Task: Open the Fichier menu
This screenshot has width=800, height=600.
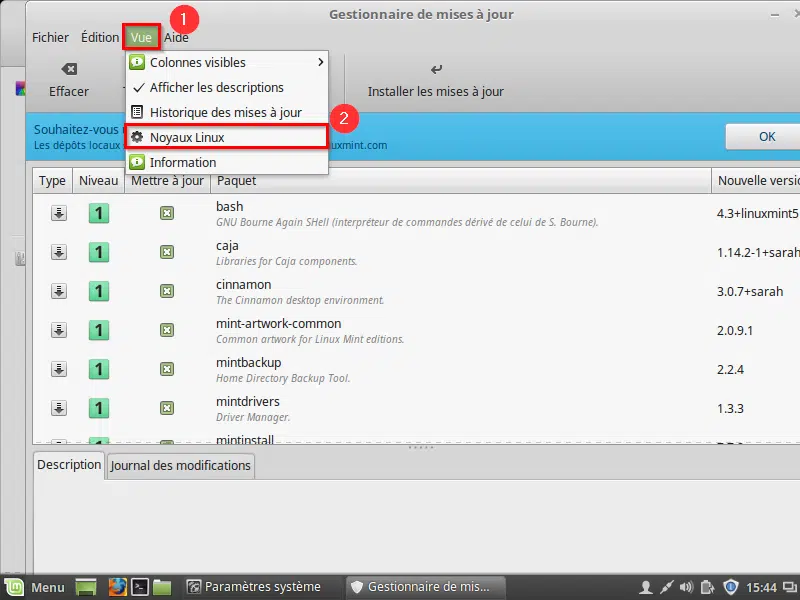Action: point(50,37)
